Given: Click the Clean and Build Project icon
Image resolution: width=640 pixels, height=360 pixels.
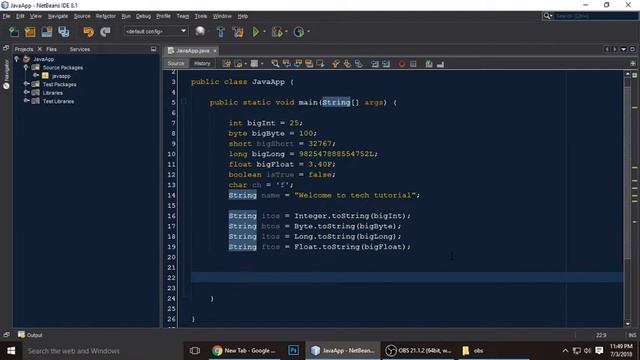Looking at the screenshot, I should click(238, 32).
